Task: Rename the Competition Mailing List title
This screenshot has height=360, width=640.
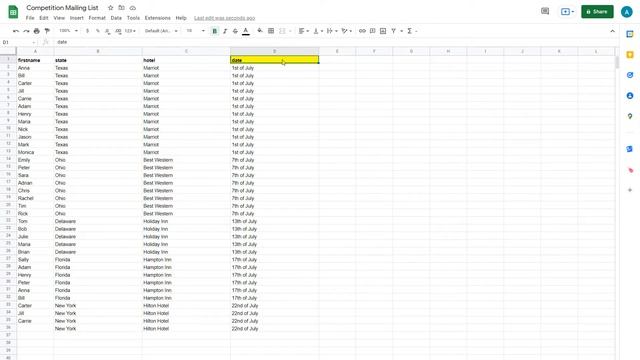Action: point(62,8)
